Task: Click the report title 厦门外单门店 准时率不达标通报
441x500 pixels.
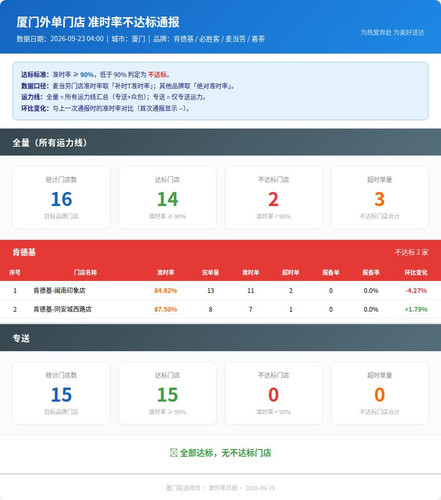Action: pyautogui.click(x=98, y=22)
